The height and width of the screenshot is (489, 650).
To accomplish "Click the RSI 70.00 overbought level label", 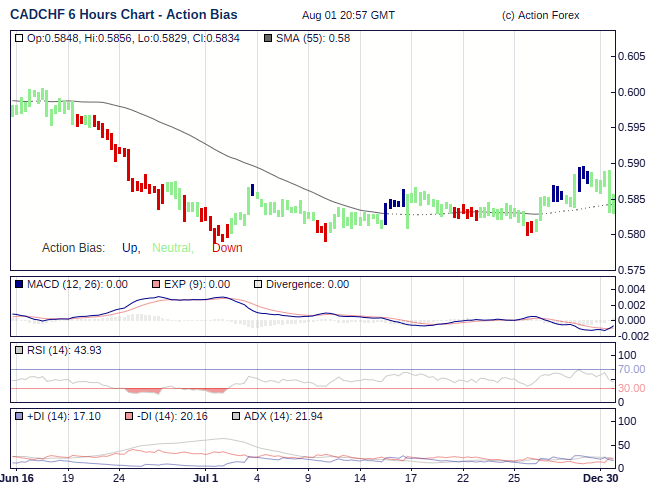I will point(633,370).
